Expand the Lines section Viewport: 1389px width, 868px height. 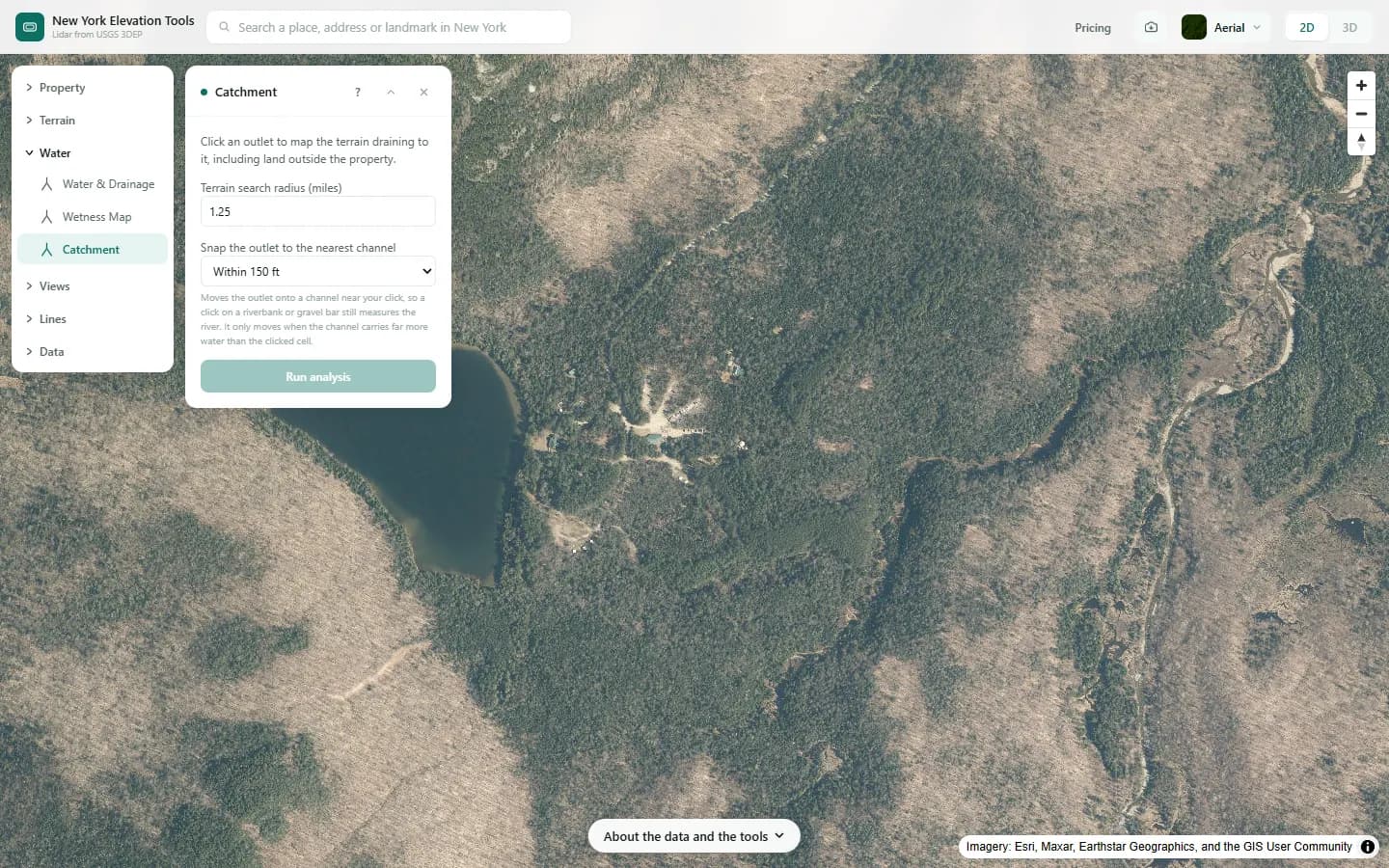(x=93, y=319)
